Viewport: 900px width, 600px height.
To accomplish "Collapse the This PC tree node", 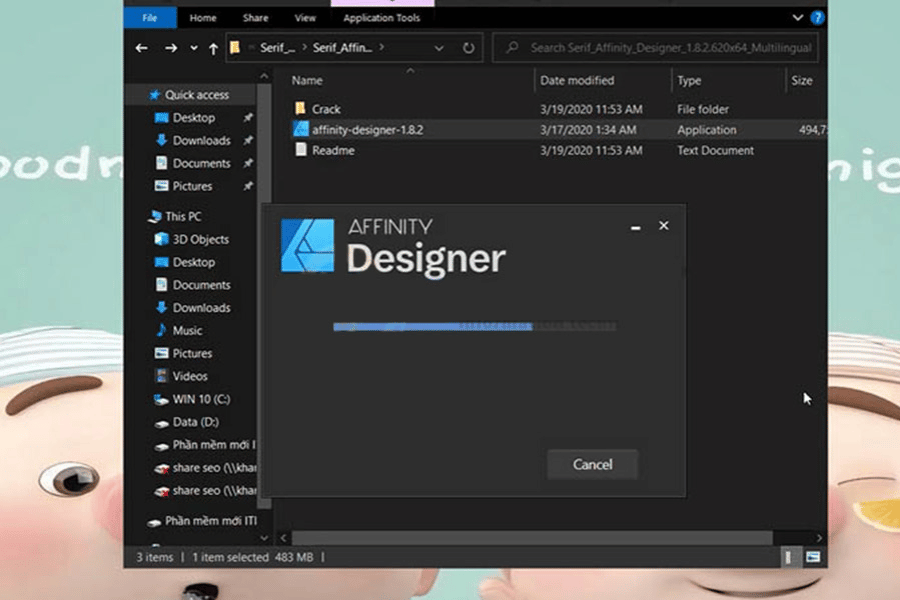I will coord(141,217).
